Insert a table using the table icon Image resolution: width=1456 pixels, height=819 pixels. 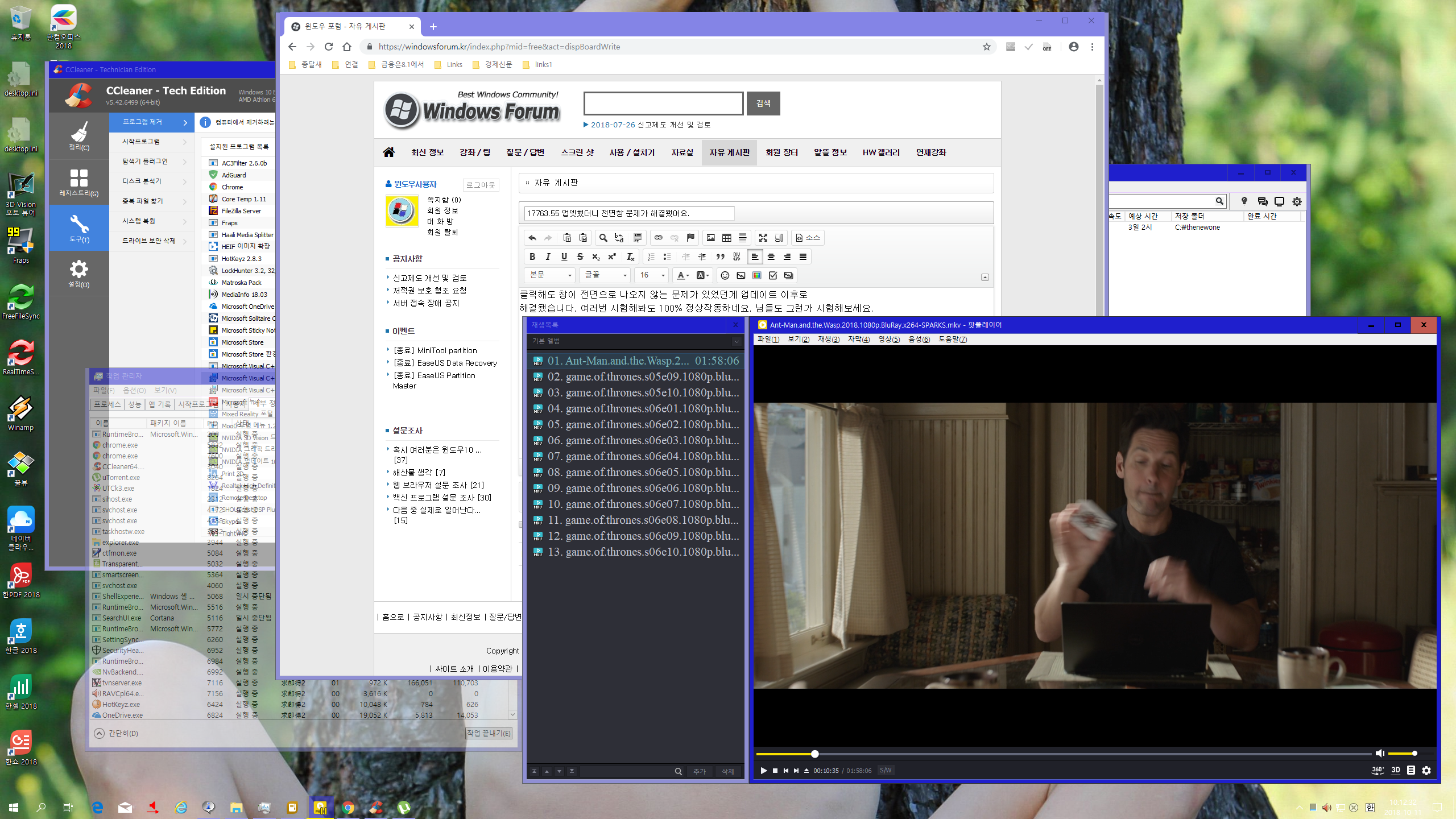coord(727,238)
